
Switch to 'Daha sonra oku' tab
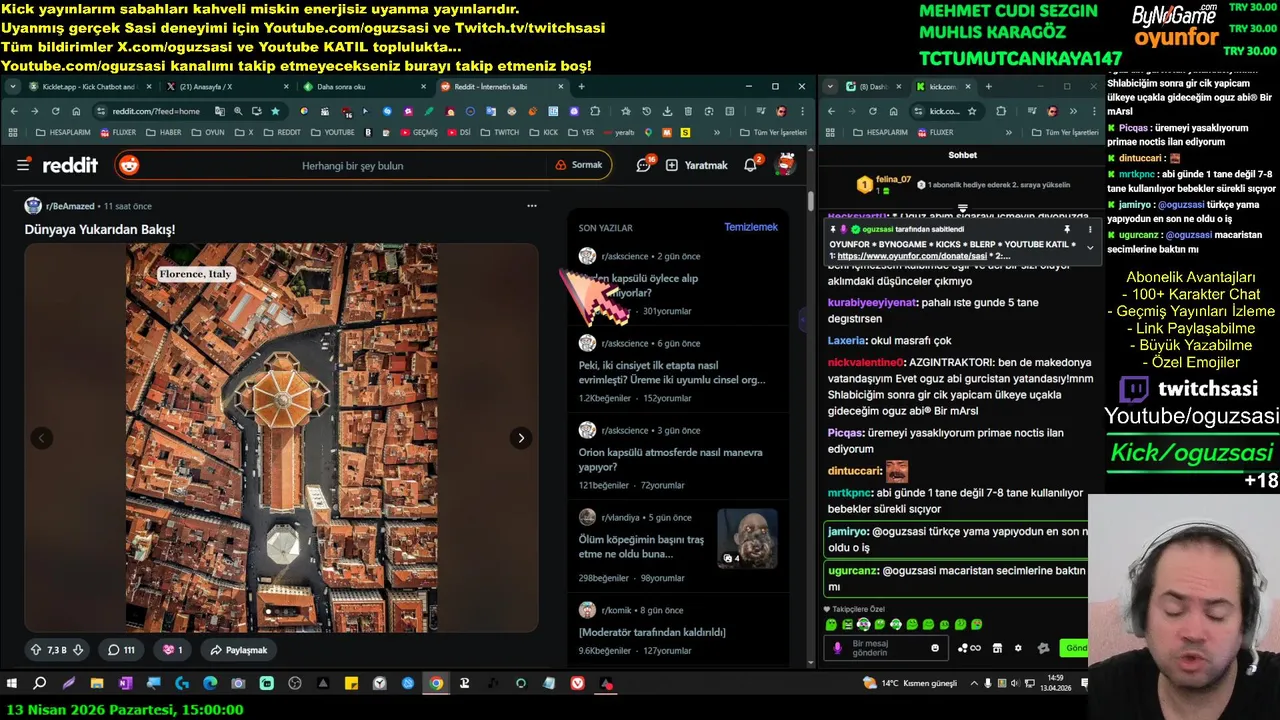coord(362,87)
